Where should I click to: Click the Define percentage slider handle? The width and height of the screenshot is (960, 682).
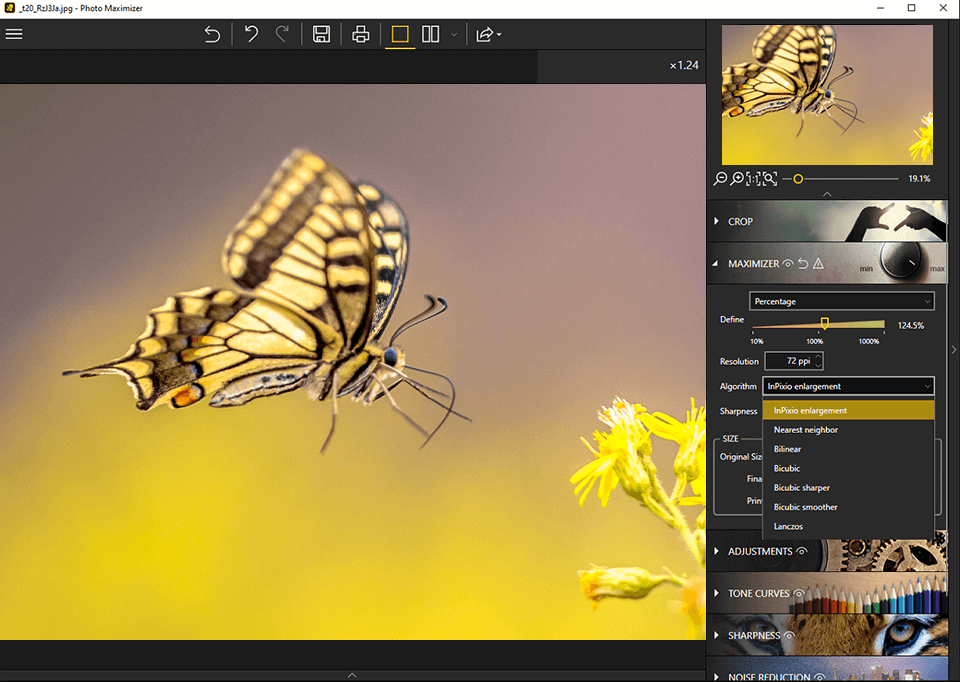tap(824, 323)
